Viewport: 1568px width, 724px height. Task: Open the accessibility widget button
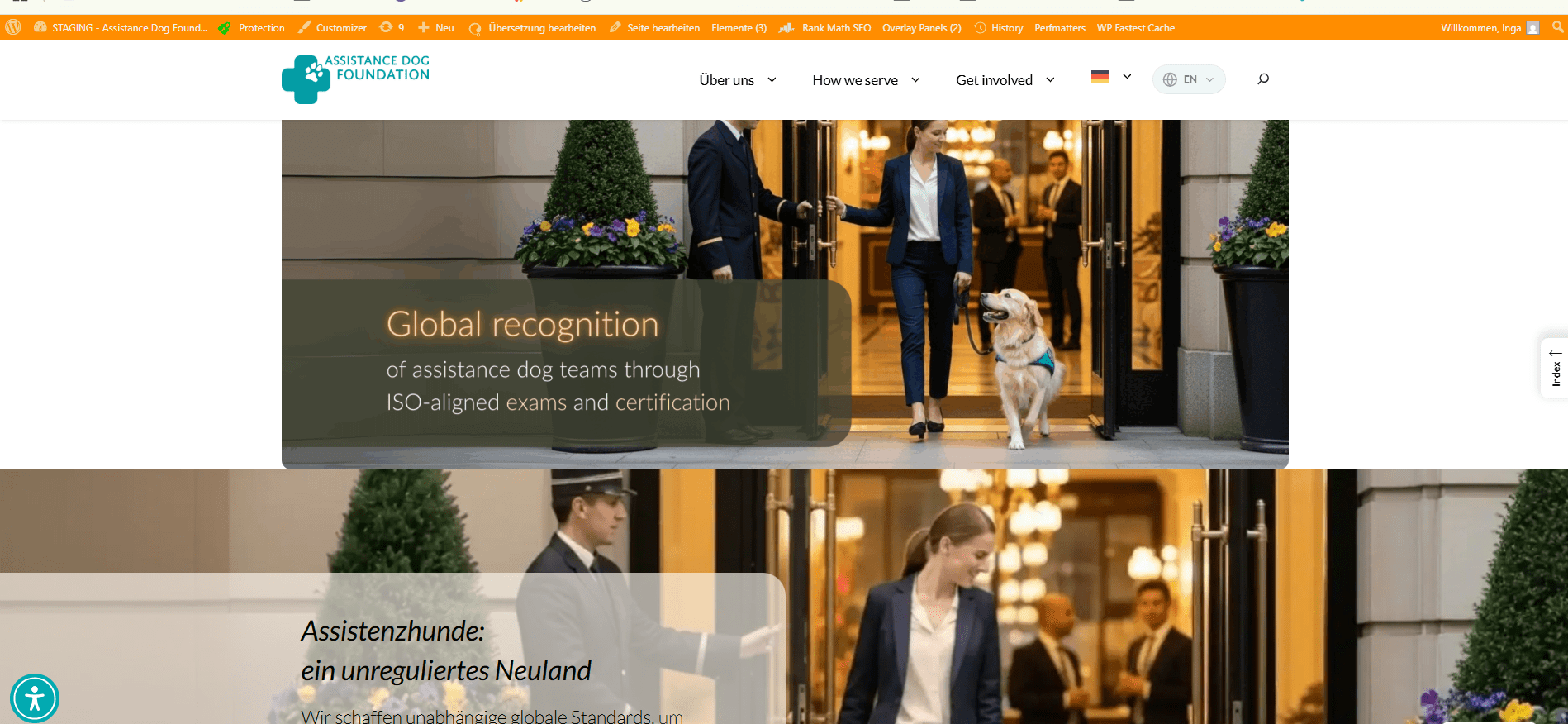click(x=35, y=699)
